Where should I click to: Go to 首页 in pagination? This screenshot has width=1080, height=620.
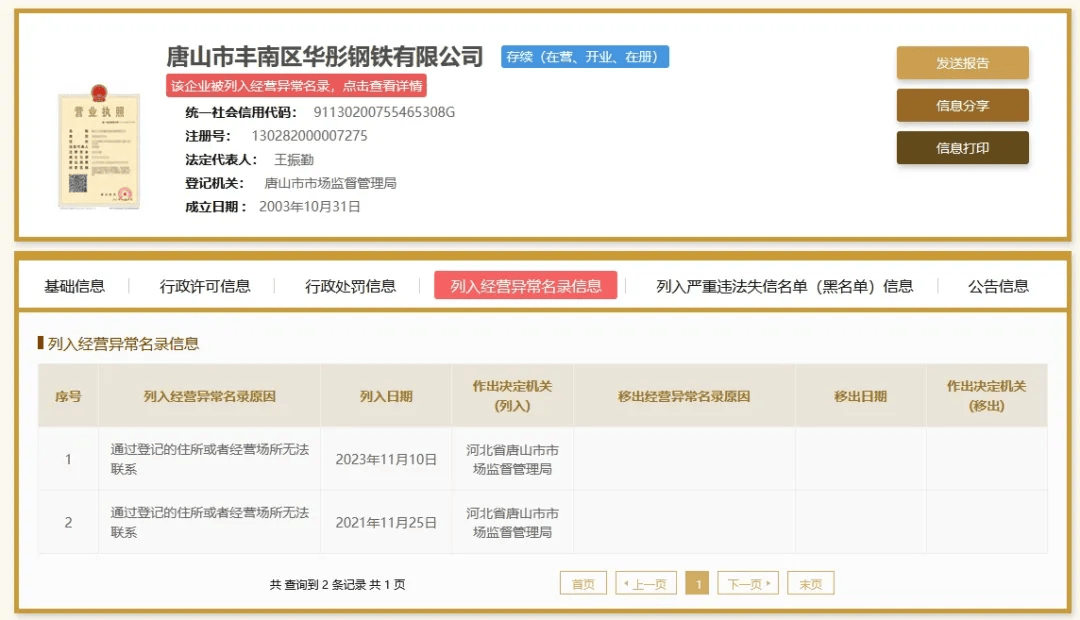583,583
